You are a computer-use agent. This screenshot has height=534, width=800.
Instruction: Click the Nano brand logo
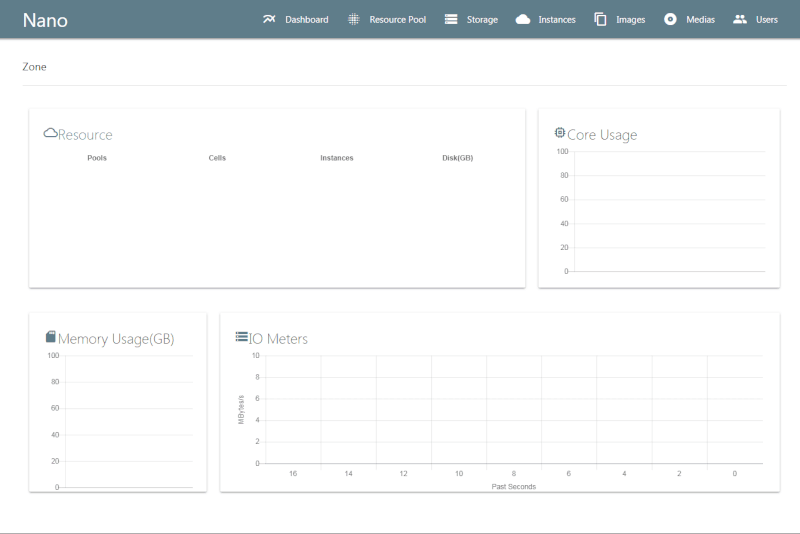pos(45,19)
